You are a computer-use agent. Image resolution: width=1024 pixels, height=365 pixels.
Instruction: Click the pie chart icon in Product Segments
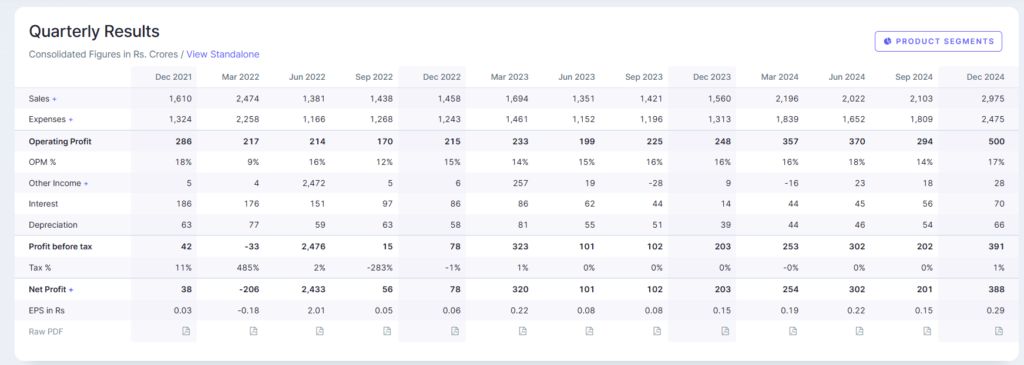[x=888, y=41]
